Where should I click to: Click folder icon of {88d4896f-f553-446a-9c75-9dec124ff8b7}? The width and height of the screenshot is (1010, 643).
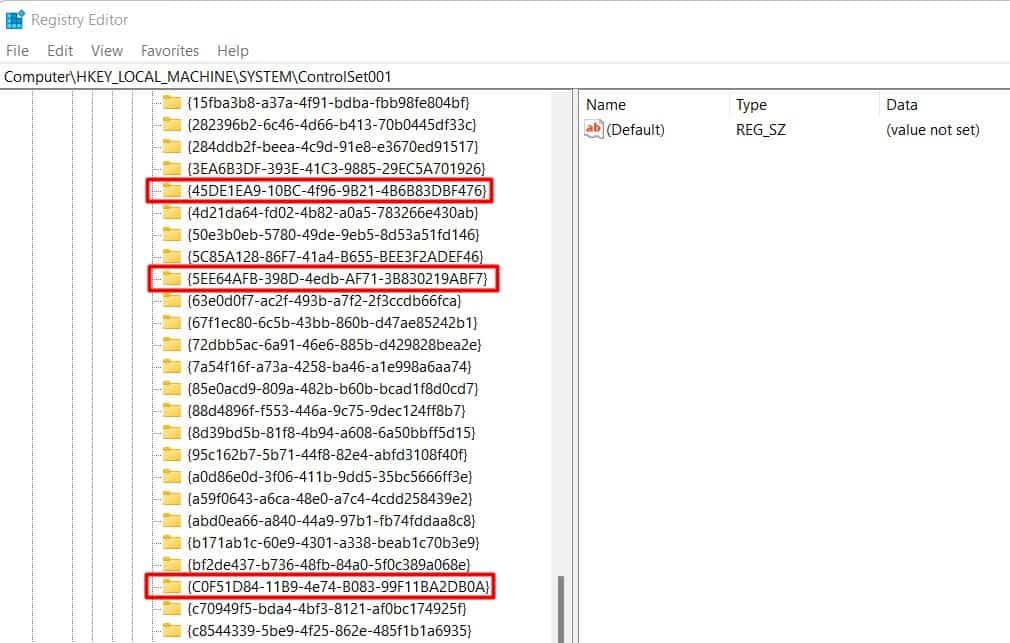coord(172,410)
